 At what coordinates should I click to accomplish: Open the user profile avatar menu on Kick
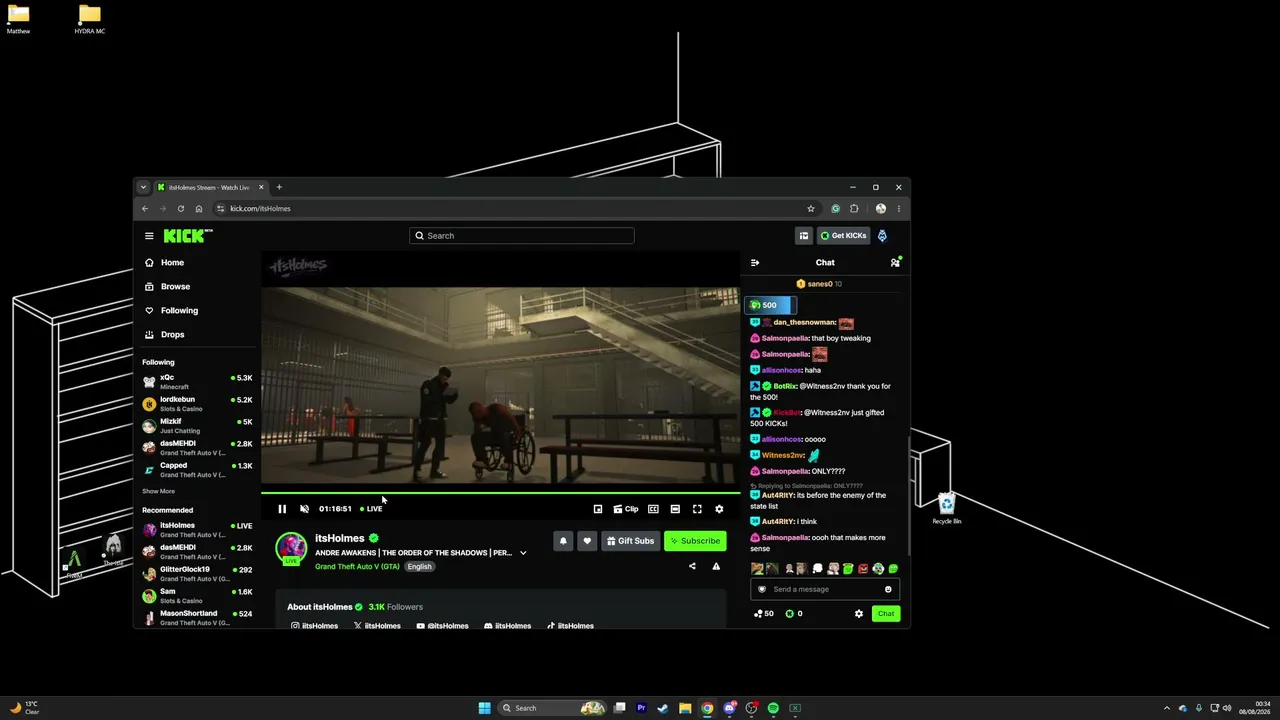[x=882, y=236]
